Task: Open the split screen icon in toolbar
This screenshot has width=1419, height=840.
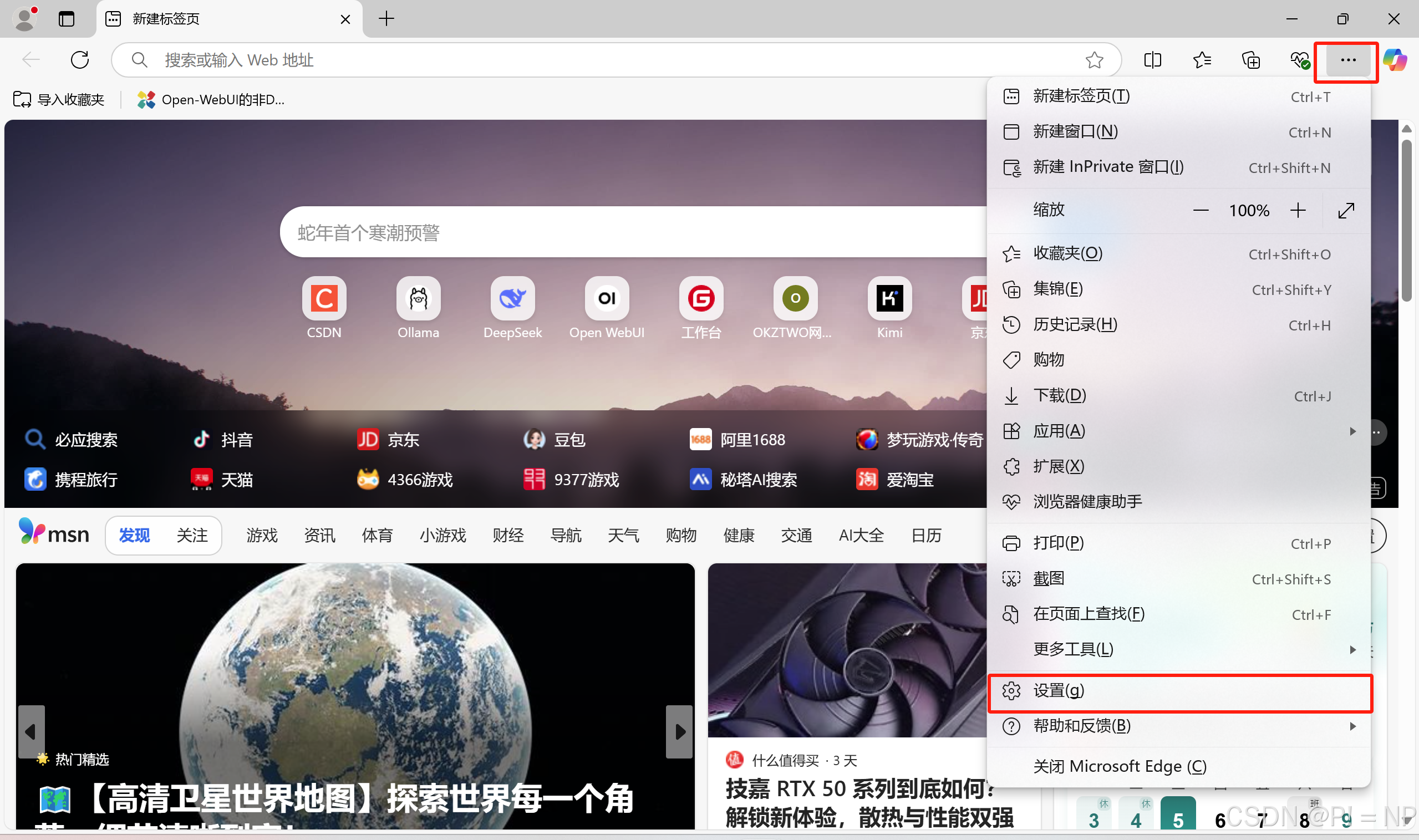Action: [1152, 59]
